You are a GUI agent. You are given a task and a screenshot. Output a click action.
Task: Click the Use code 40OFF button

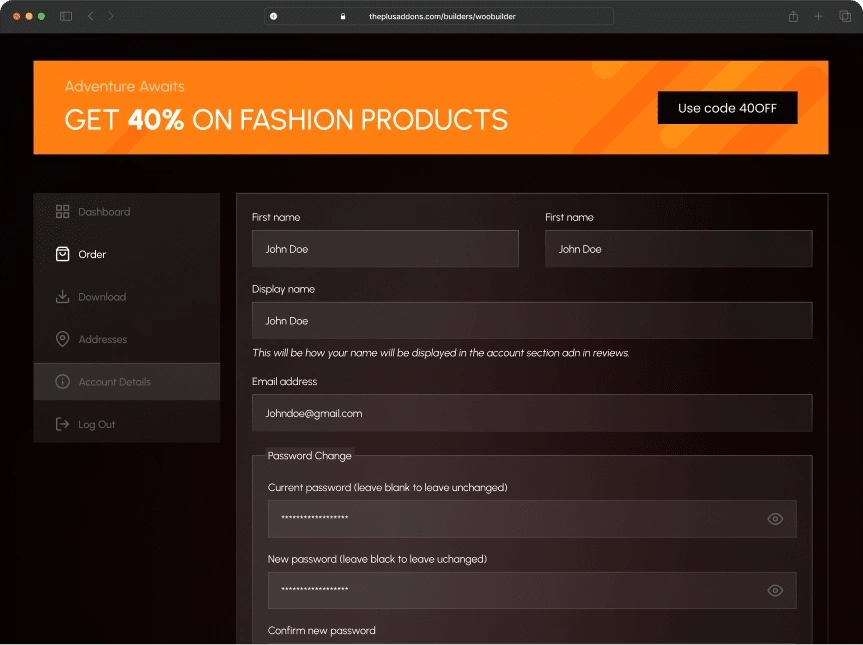(727, 107)
